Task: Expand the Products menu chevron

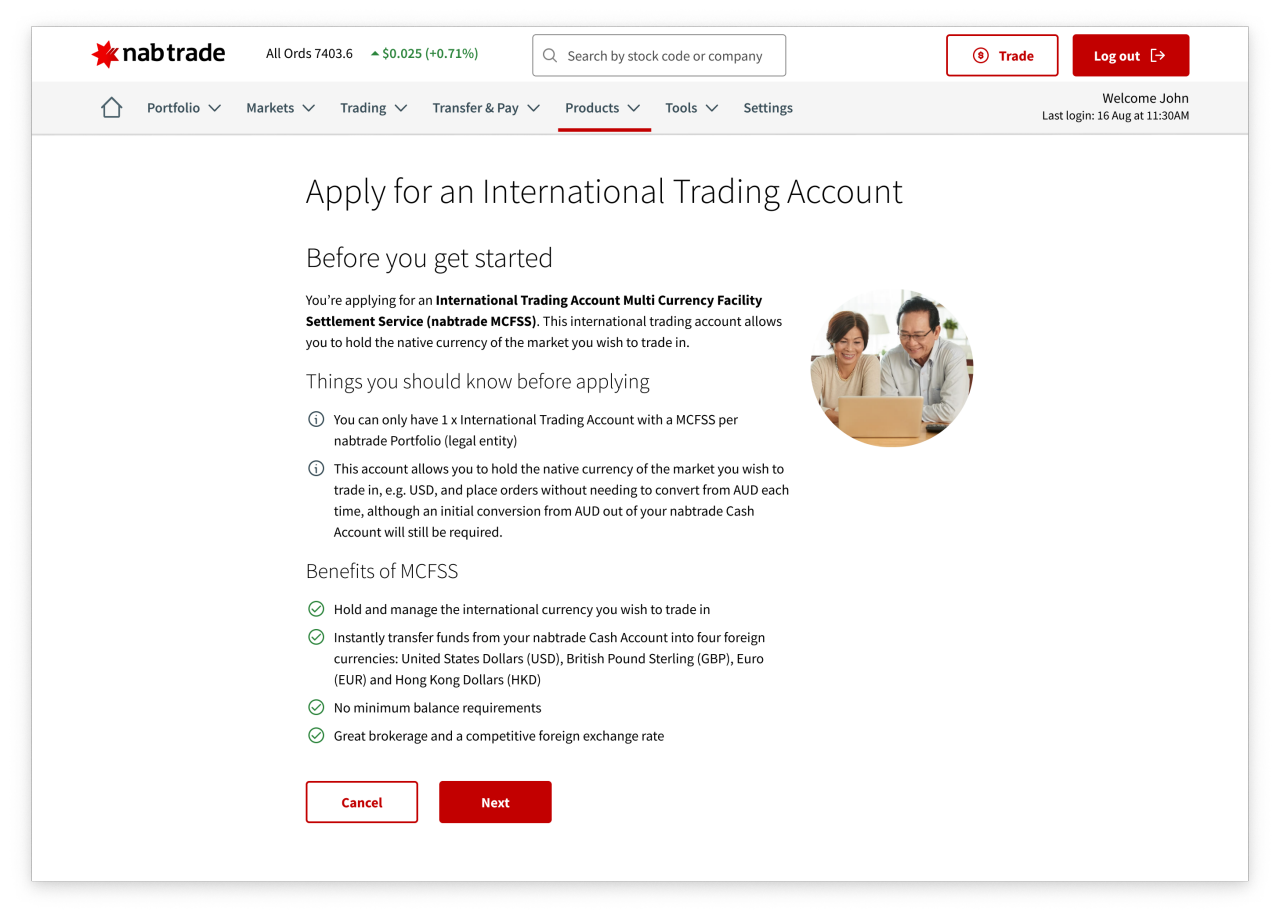Action: (x=634, y=108)
